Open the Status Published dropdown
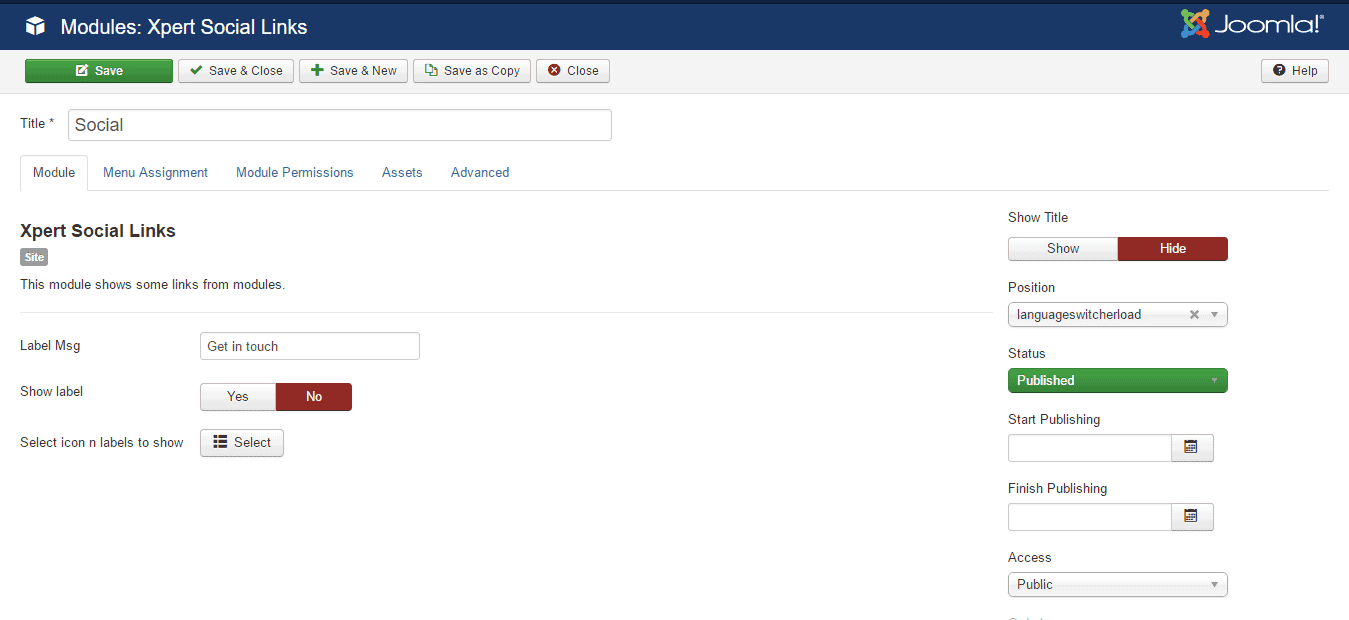The height and width of the screenshot is (620, 1349). [x=1117, y=381]
